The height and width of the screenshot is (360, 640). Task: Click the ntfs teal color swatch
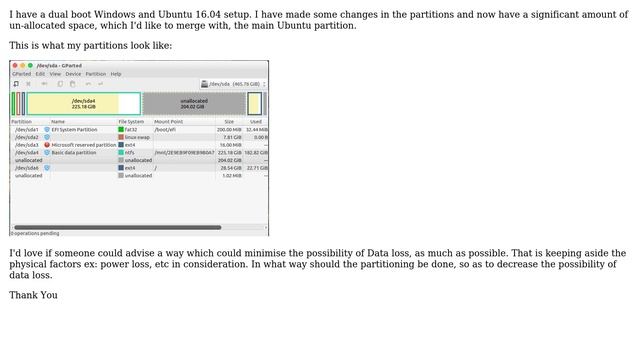121,153
